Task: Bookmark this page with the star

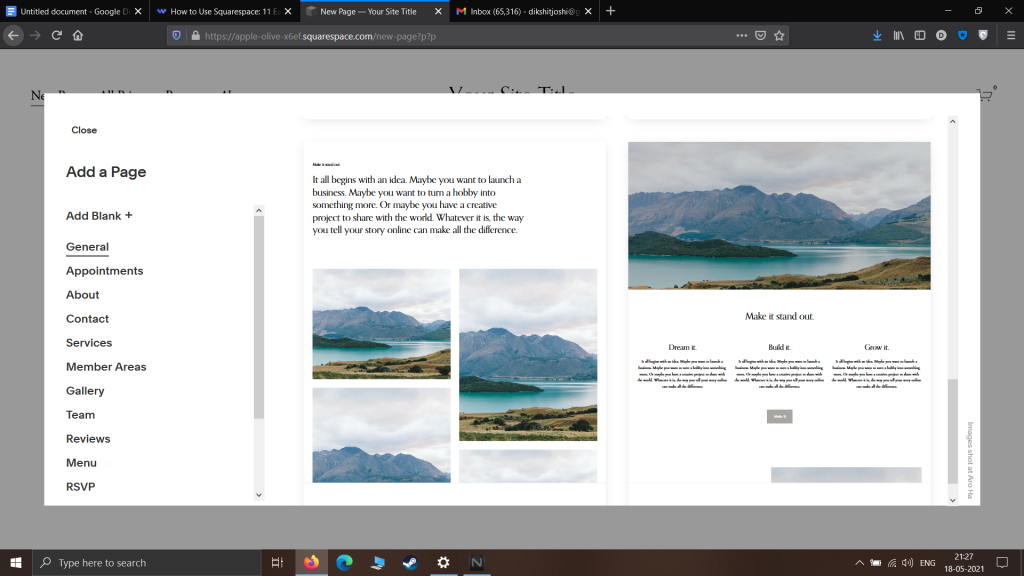Action: click(x=779, y=36)
